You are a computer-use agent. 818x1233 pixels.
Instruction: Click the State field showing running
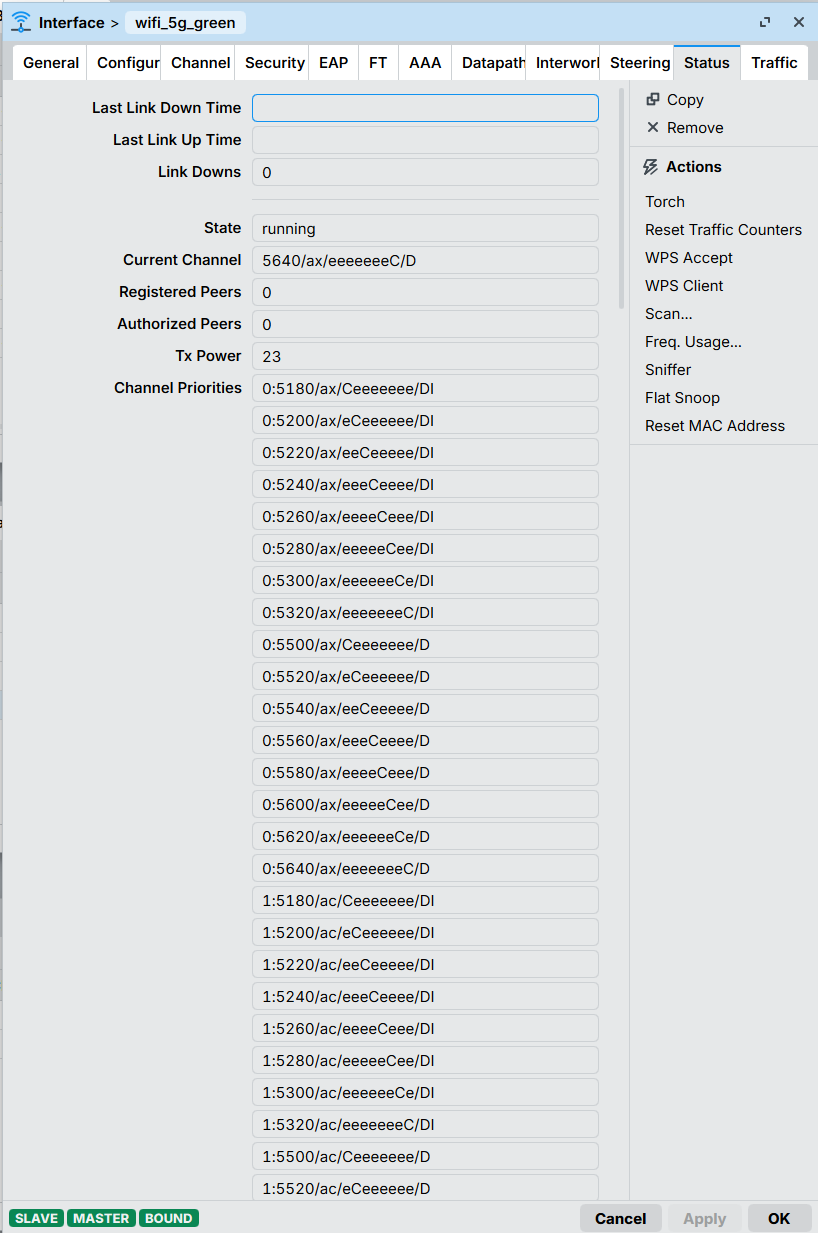coord(425,228)
